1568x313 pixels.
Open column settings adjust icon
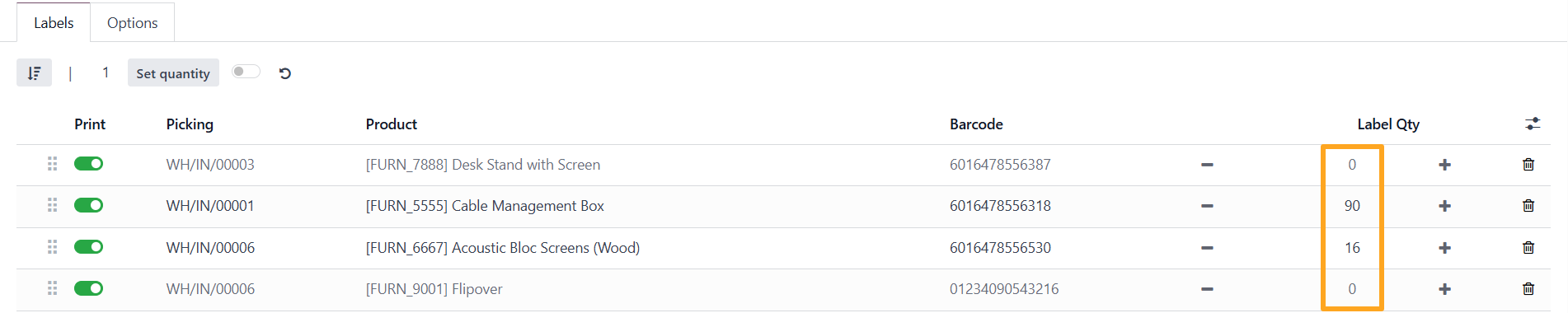point(1533,124)
